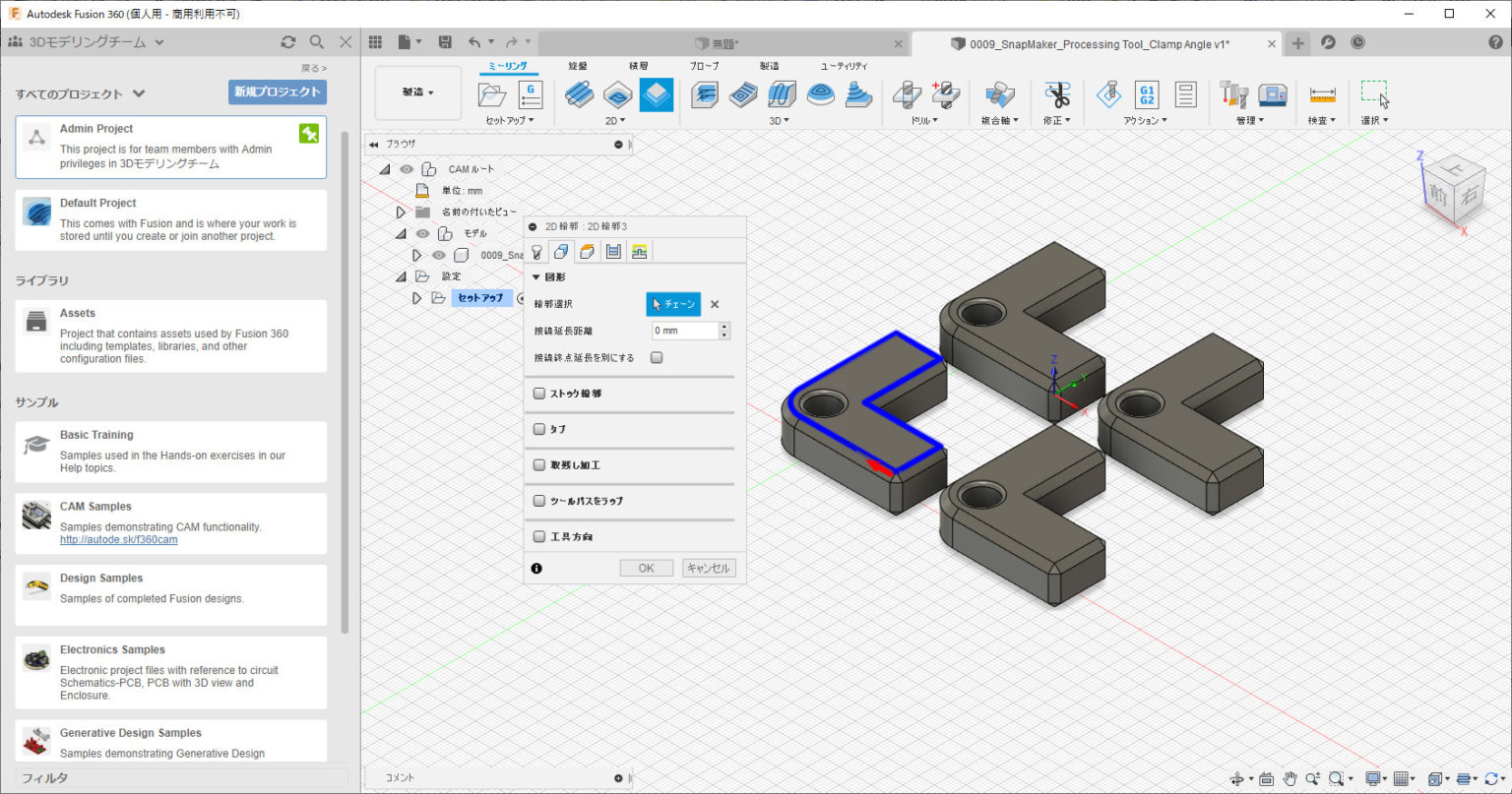Increment 接線延長距離 with the stepper arrow
This screenshot has width=1512, height=794.
pos(724,326)
